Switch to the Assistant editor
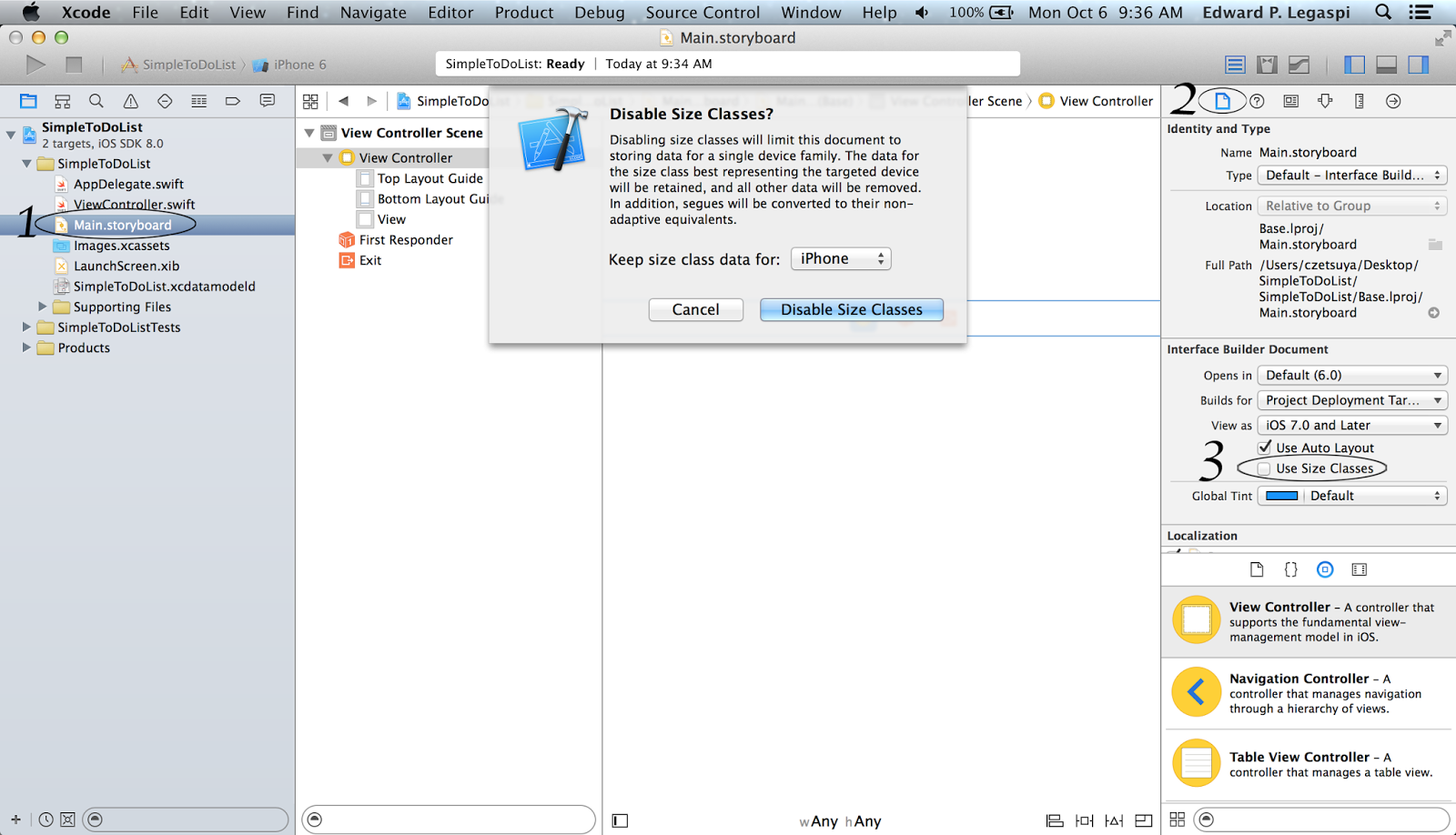This screenshot has height=835, width=1456. click(x=1267, y=65)
